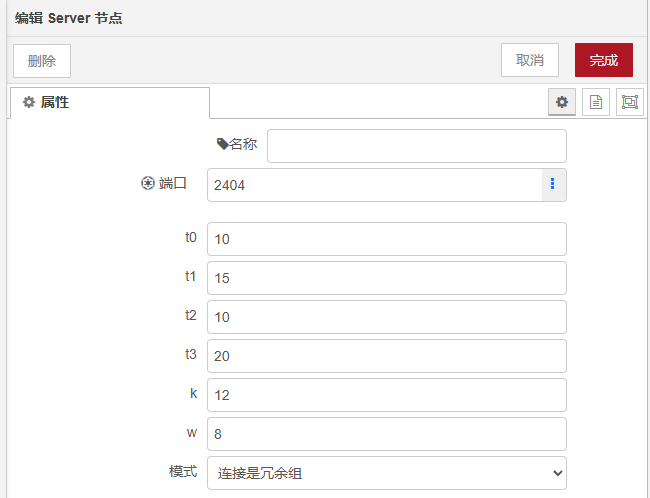Click the 端口 field showing 2404
650x498 pixels.
(x=374, y=185)
